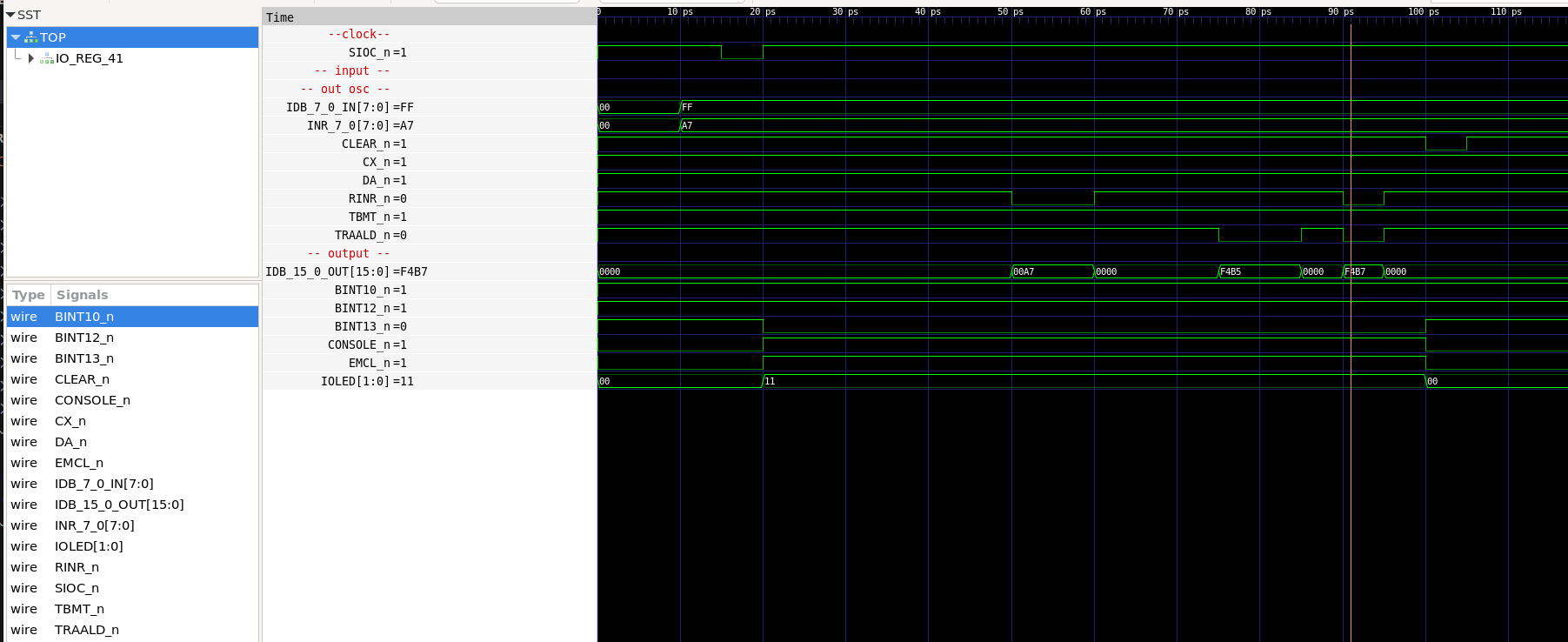1568x642 pixels.
Task: Select TBMT_n in the signal list
Action: [132, 609]
